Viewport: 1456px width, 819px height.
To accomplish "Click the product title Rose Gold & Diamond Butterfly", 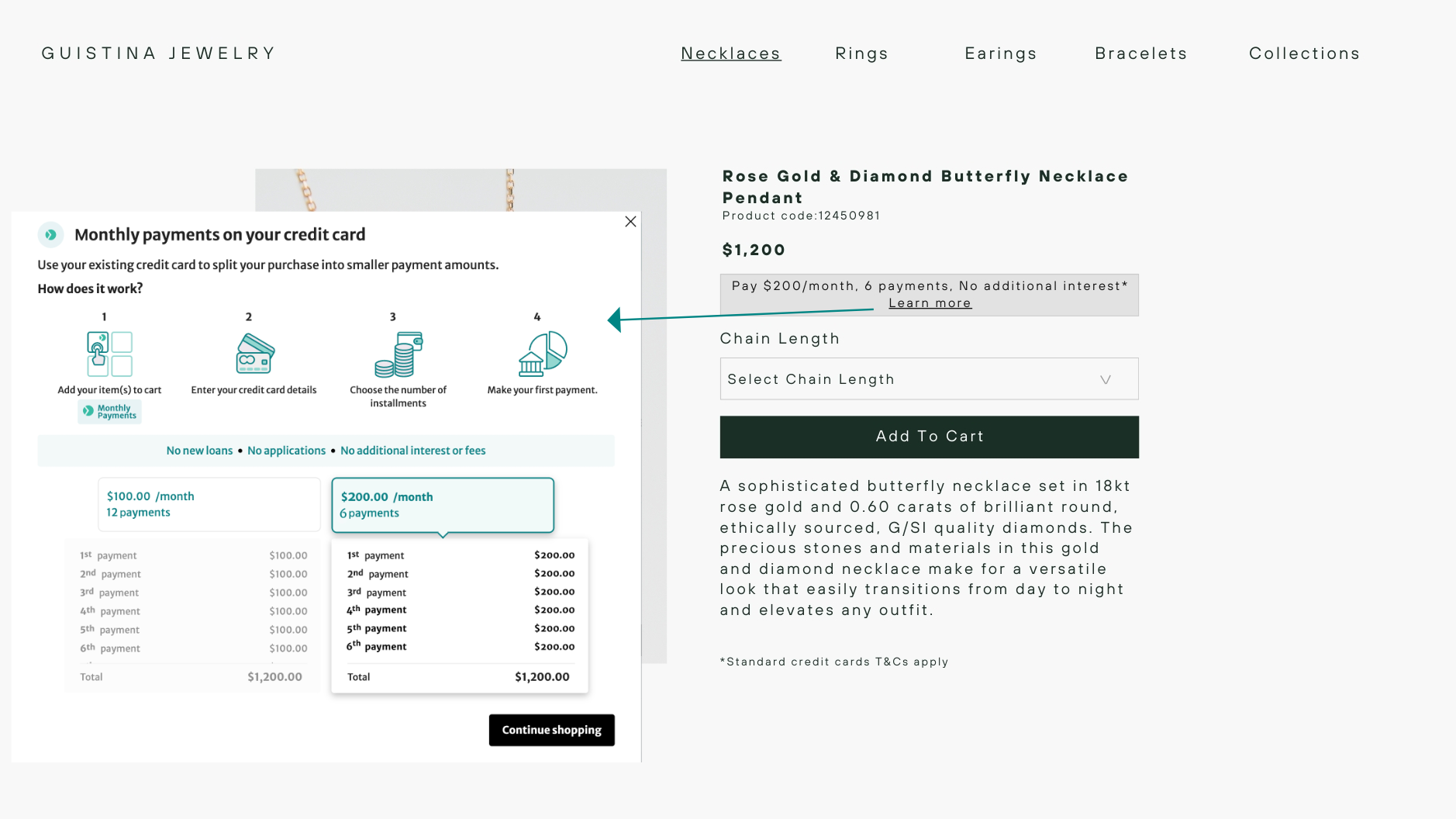I will tap(925, 187).
